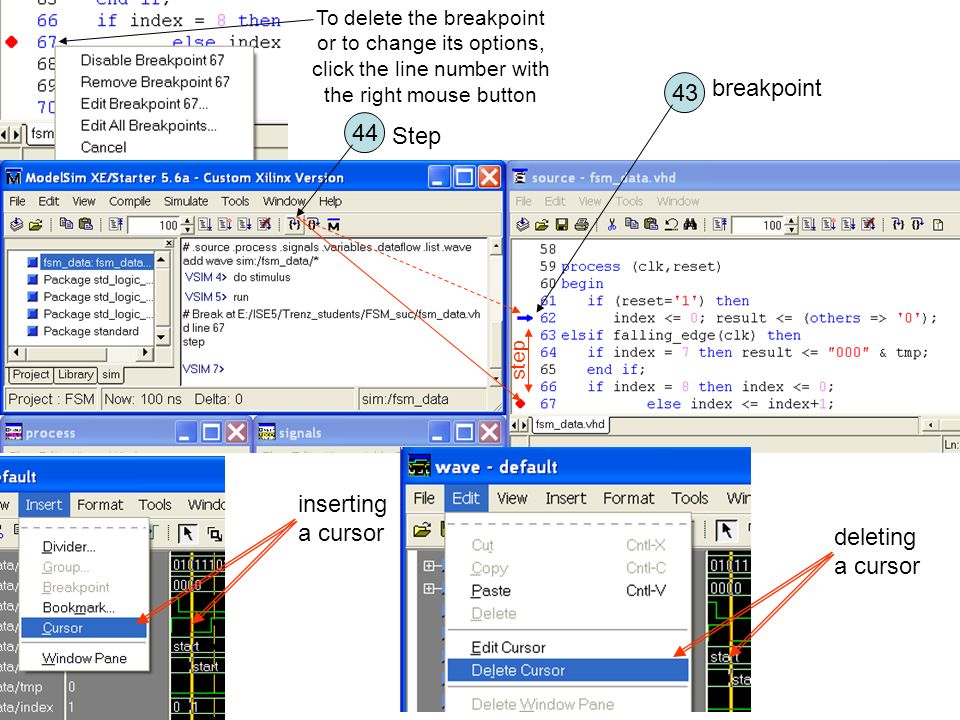Click select-mode arrow icon beside Insert menu

tap(187, 533)
